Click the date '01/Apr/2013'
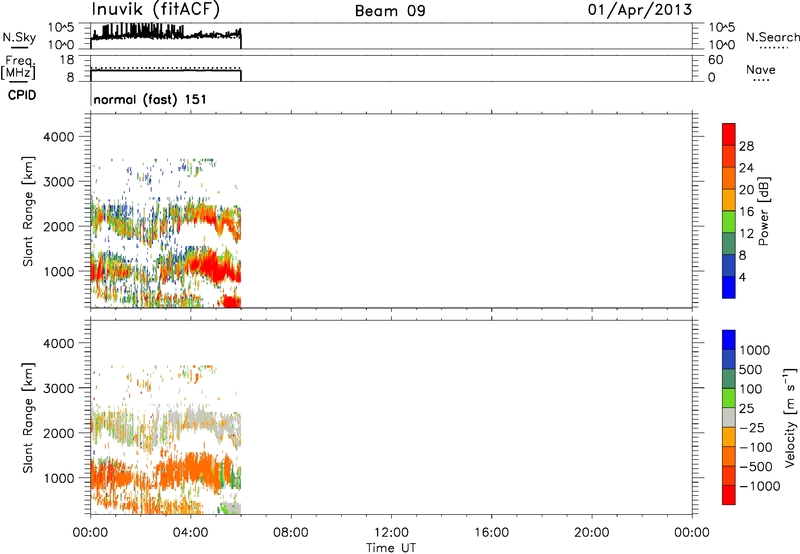Viewport: 800px width, 554px height. (640, 10)
